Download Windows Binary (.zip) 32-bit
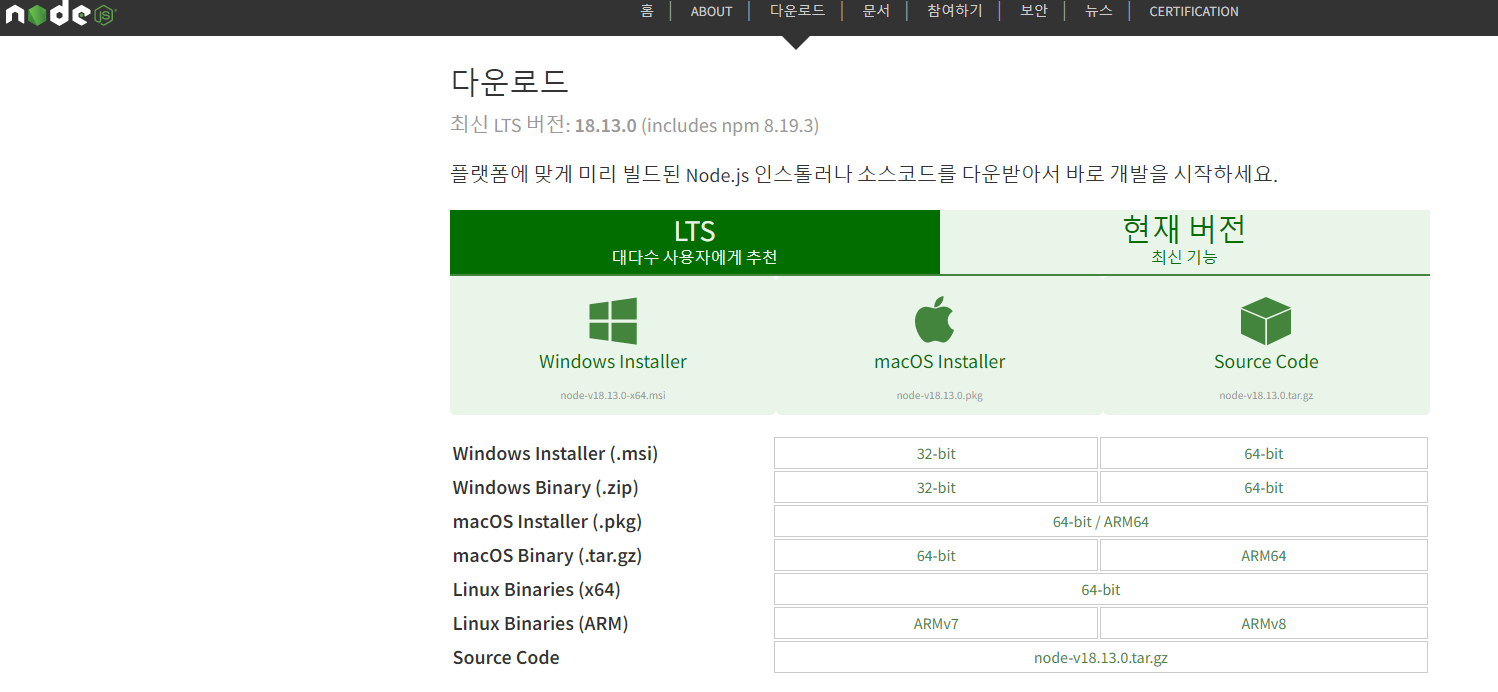The image size is (1498, 692). (936, 487)
